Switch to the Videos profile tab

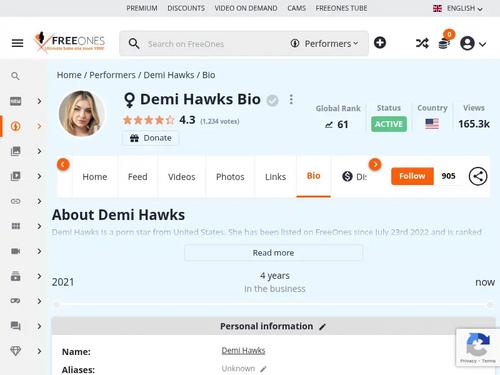click(182, 177)
